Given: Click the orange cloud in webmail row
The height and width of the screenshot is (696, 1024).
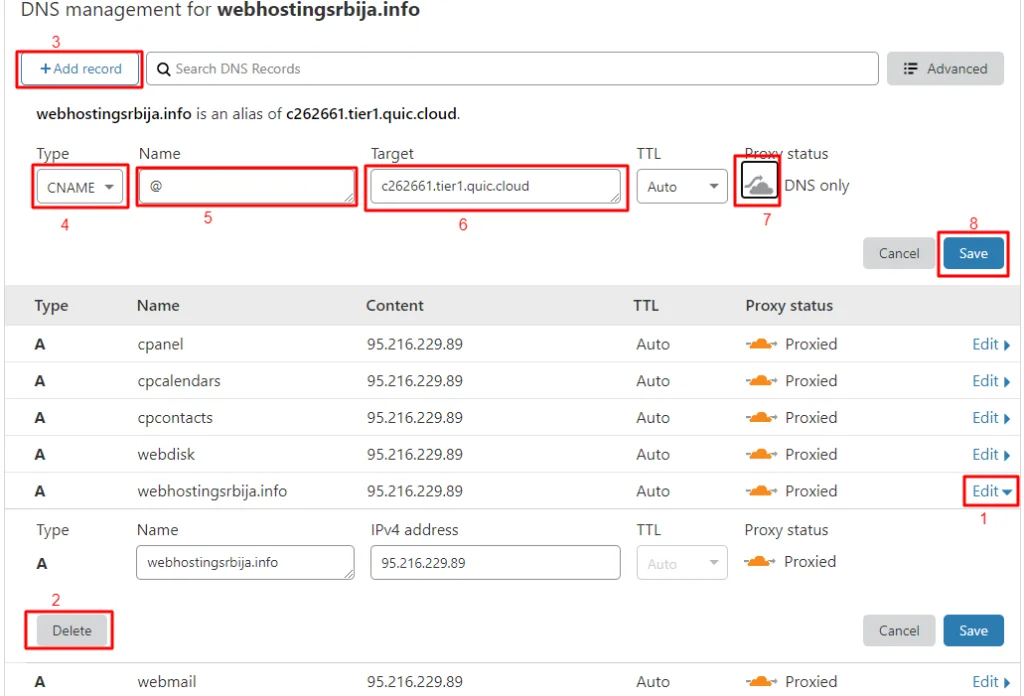Looking at the screenshot, I should [x=761, y=682].
